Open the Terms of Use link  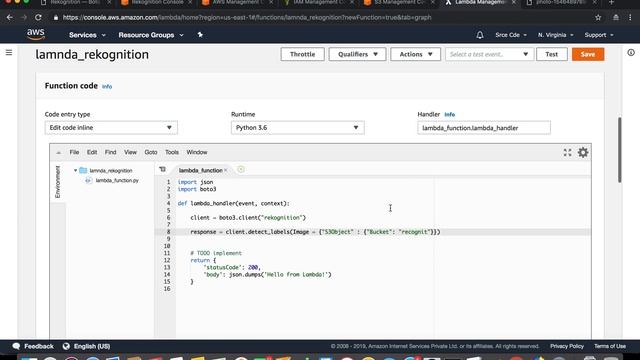pyautogui.click(x=610, y=346)
